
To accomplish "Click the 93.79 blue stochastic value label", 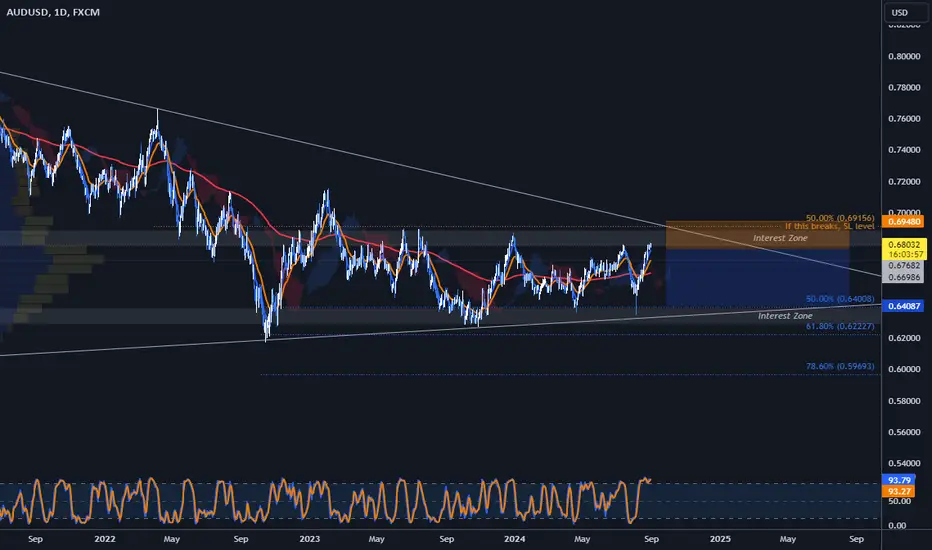I will pos(899,480).
